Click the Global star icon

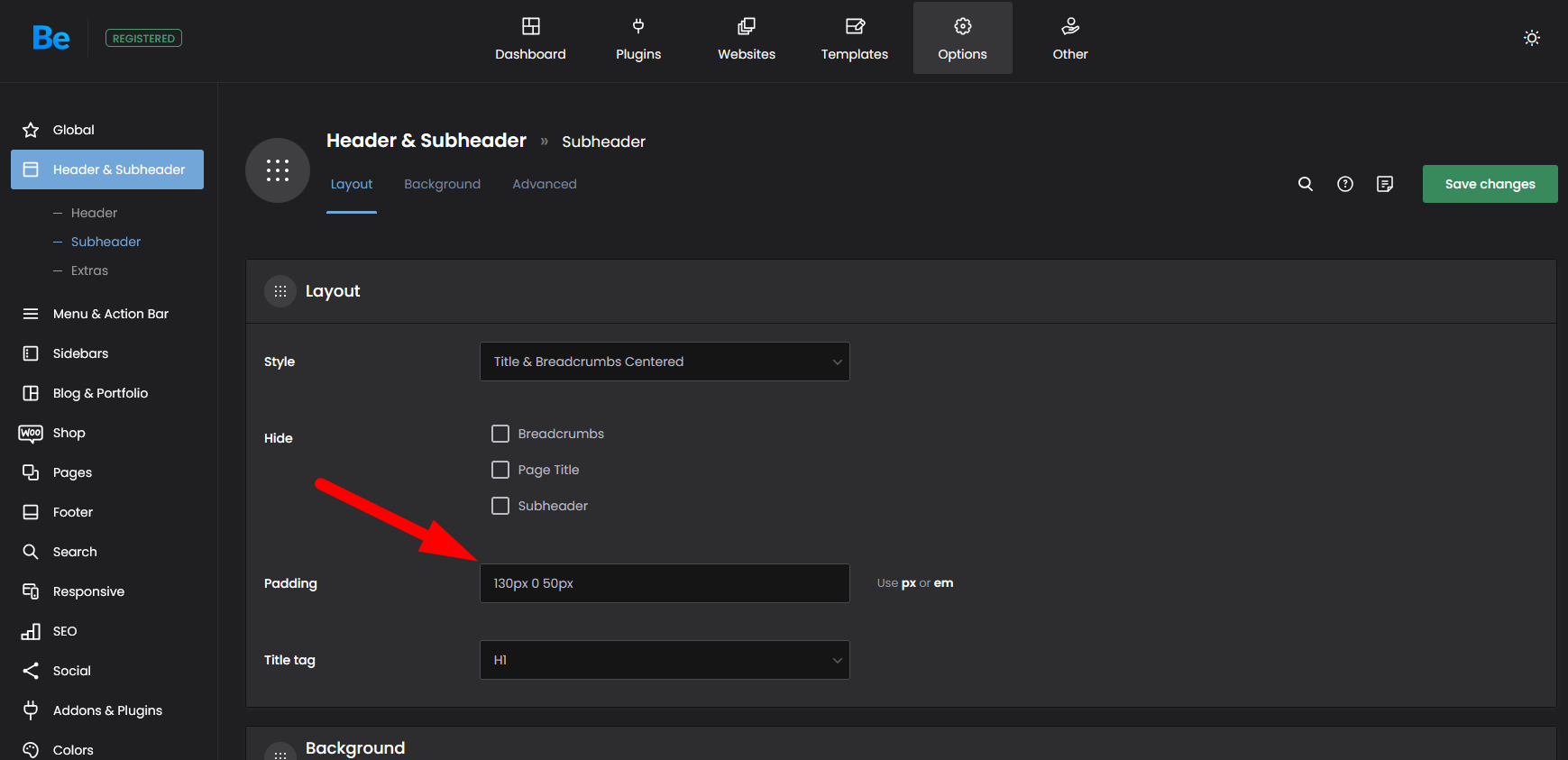(31, 130)
